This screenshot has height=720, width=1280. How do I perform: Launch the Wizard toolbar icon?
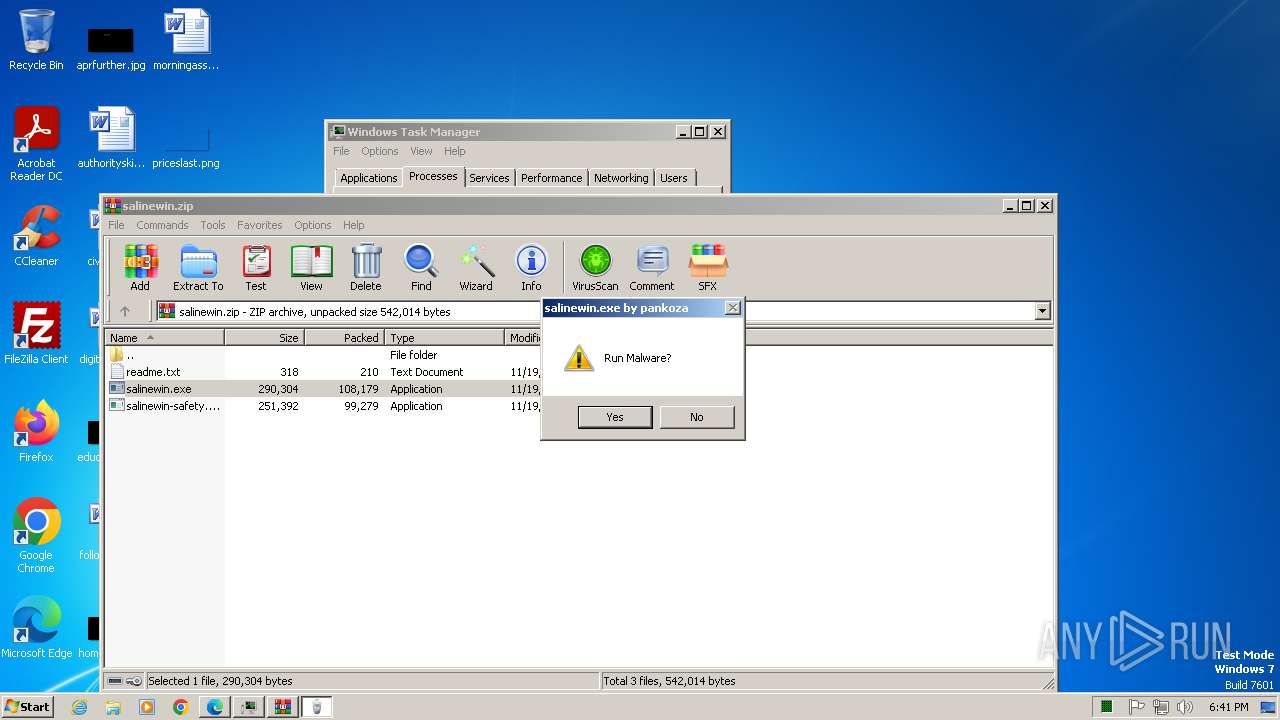pos(476,268)
